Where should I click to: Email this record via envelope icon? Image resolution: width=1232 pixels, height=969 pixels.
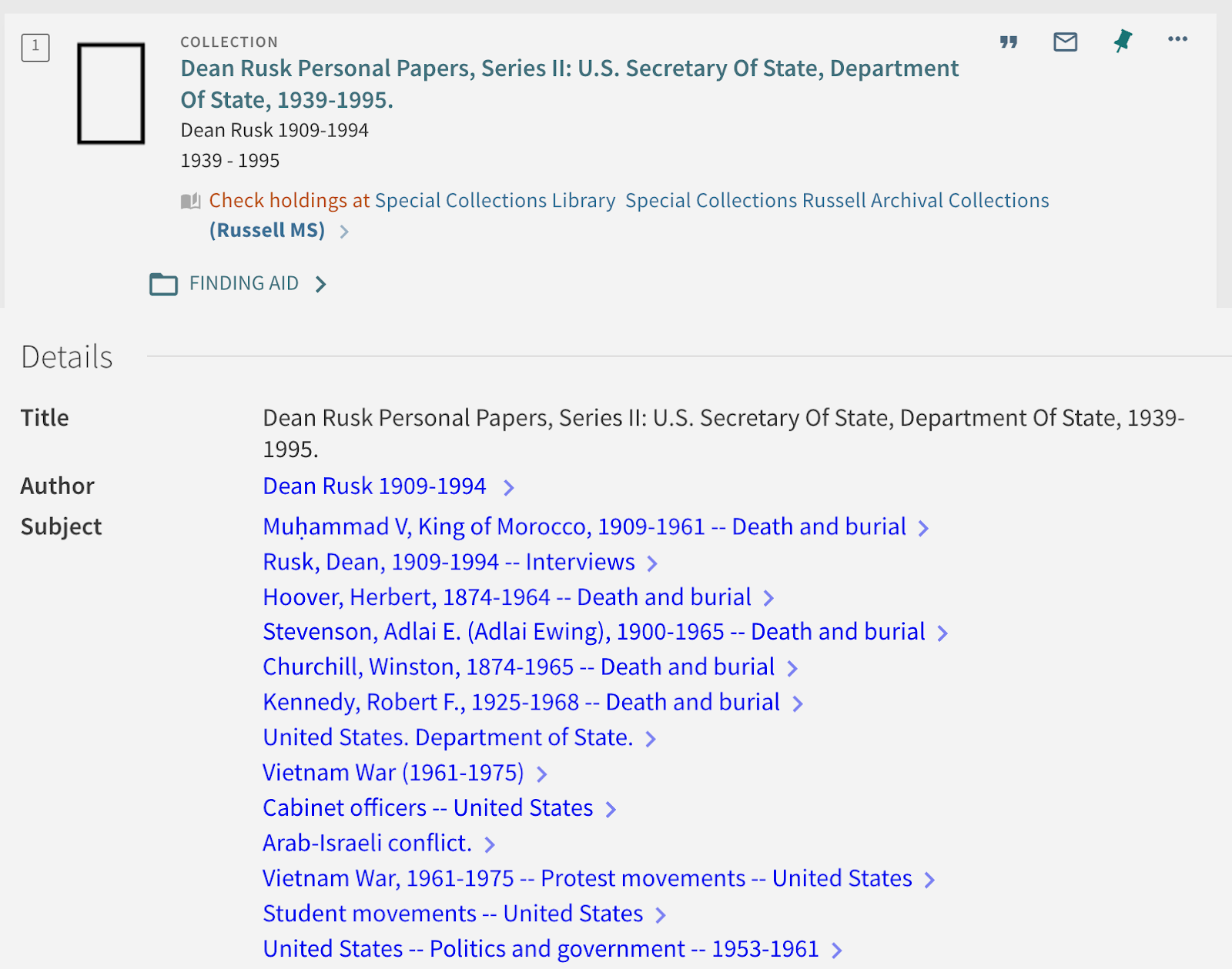pyautogui.click(x=1065, y=42)
